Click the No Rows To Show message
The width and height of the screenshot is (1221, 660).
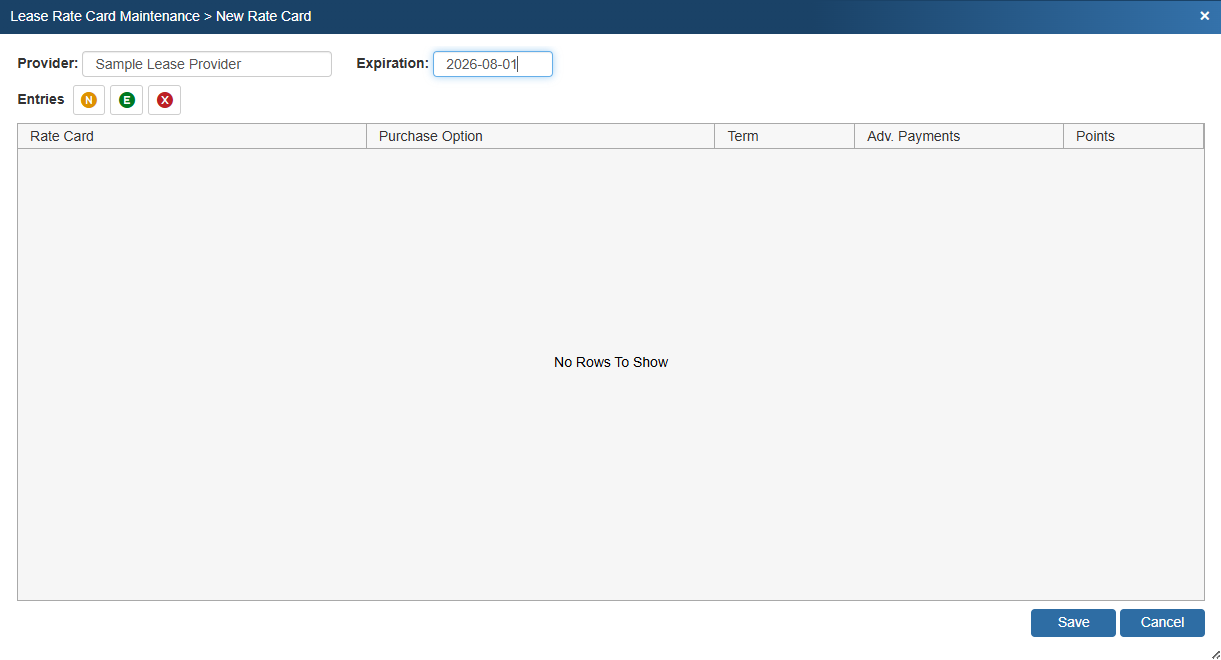(x=610, y=362)
